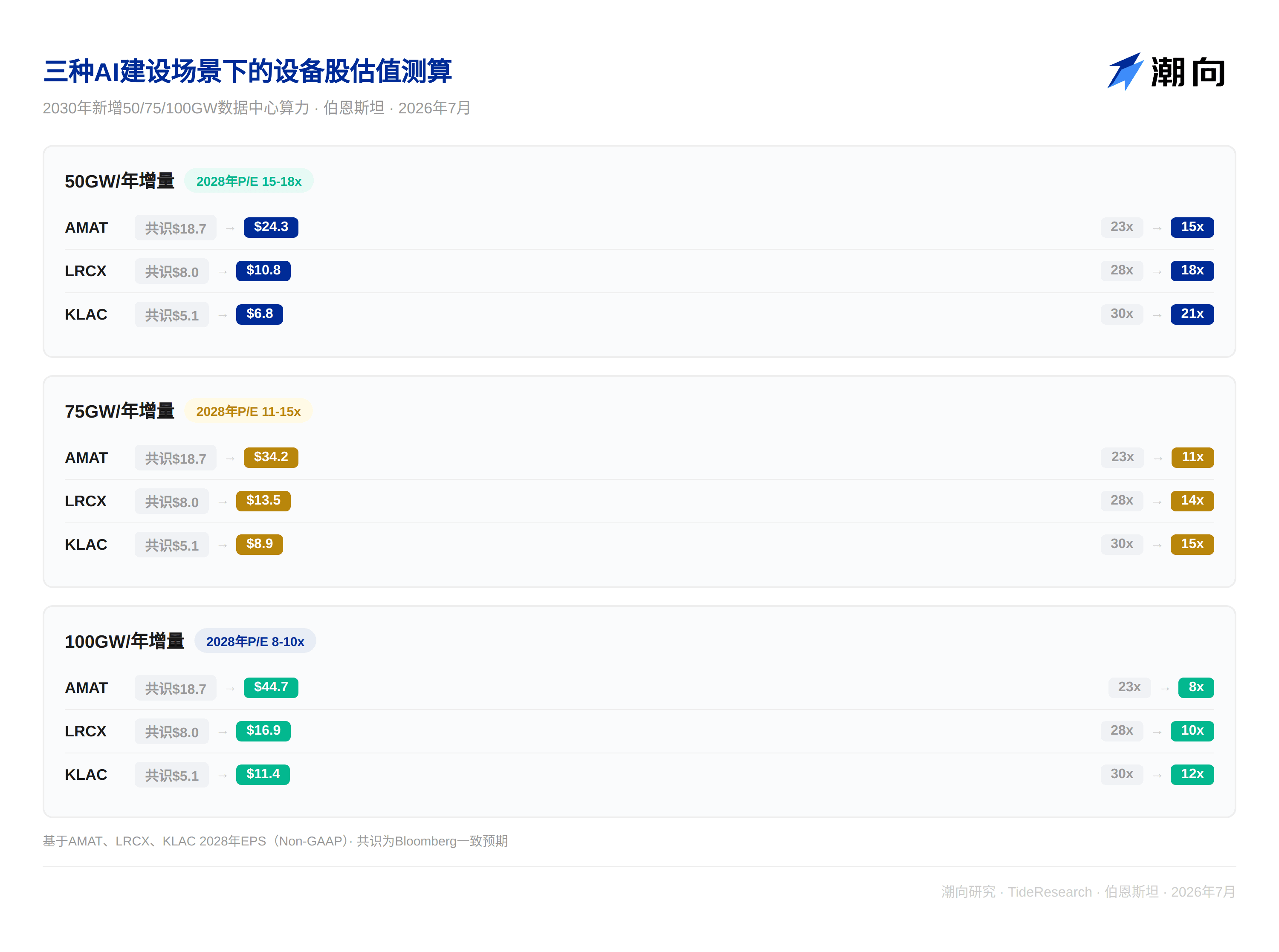The image size is (1279, 952).
Task: Click the 2028年P/E 11-15x badge
Action: (249, 411)
